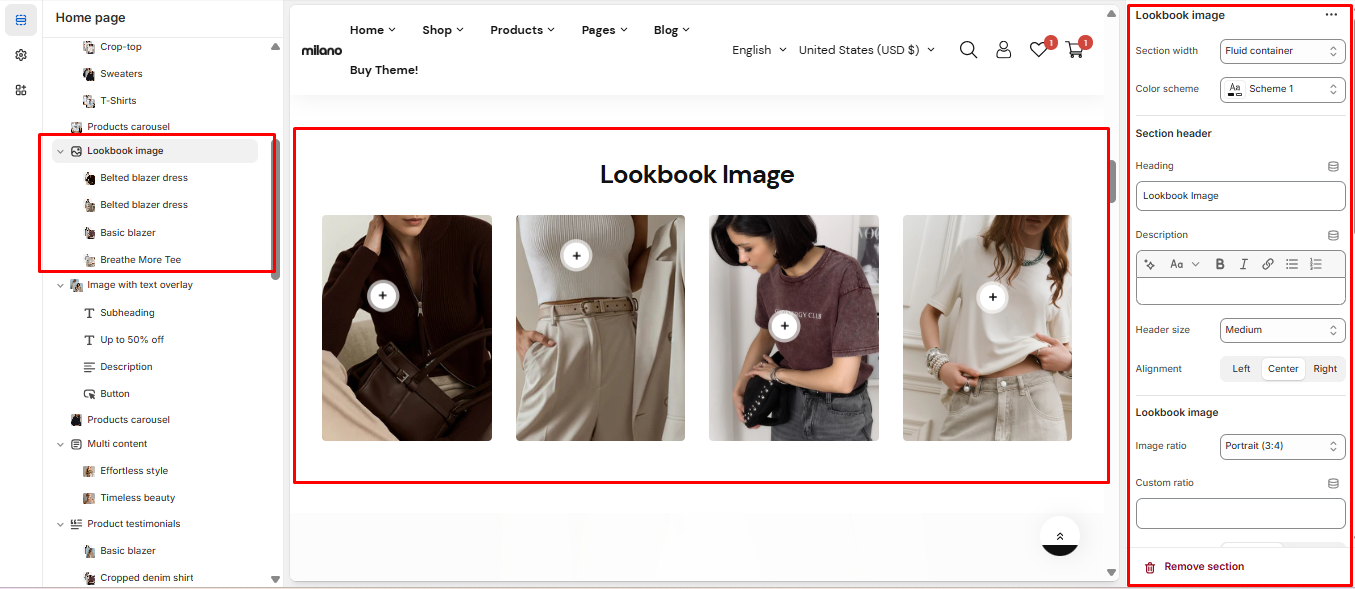Screen dimensions: 1355x589
Task: Click the Heading text field
Action: (1240, 196)
